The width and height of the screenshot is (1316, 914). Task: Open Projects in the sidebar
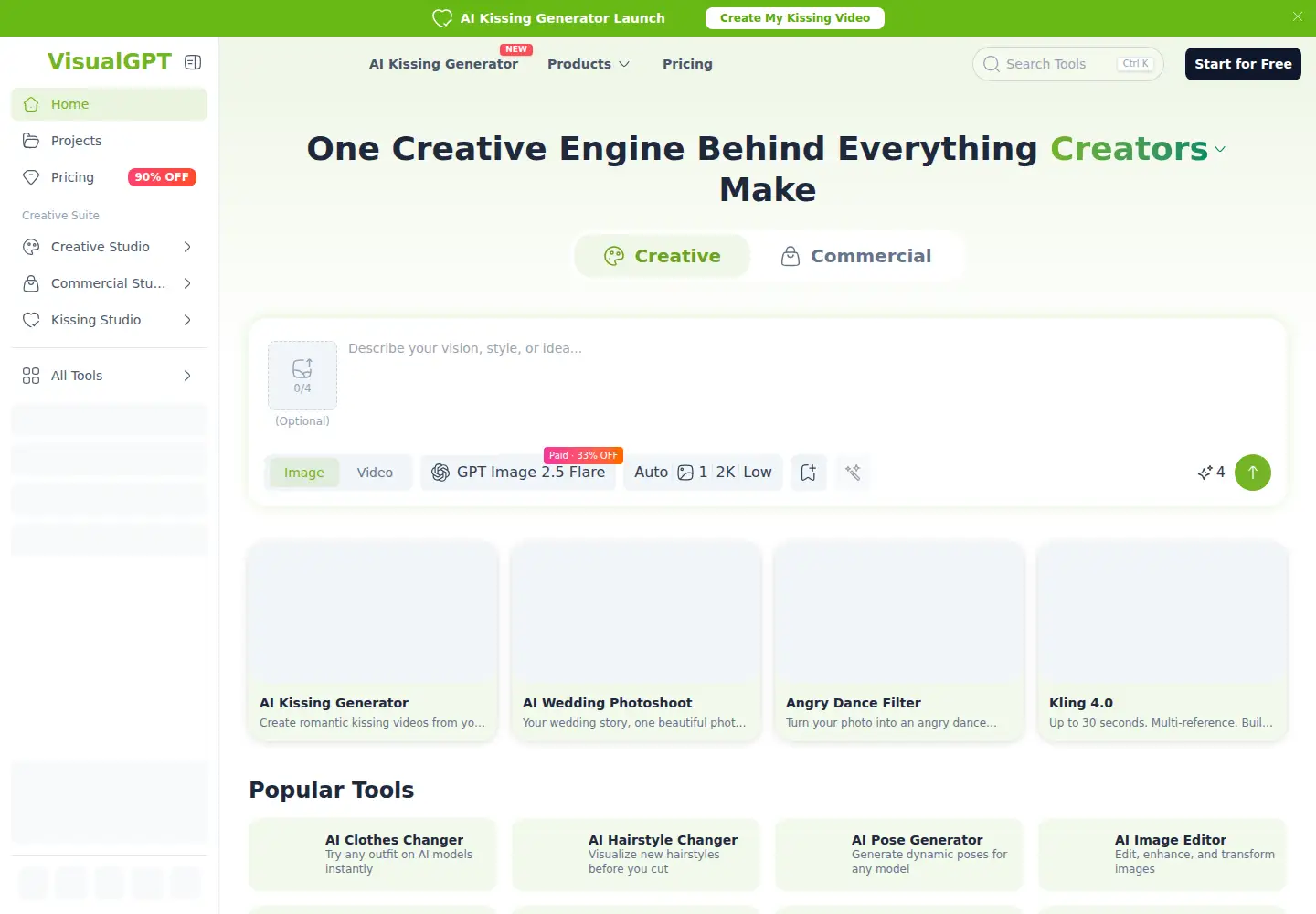pyautogui.click(x=109, y=141)
